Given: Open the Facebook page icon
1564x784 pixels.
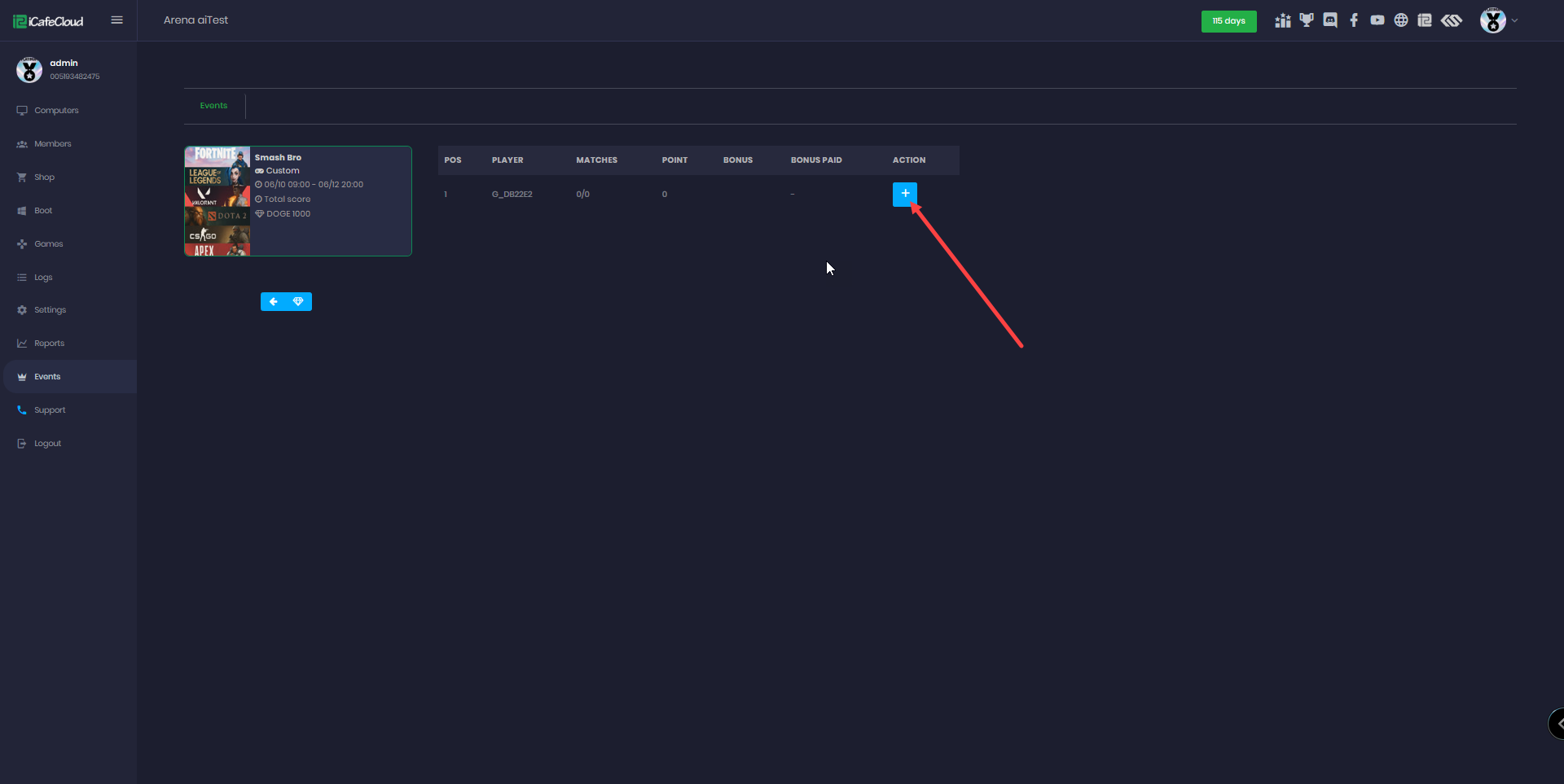Looking at the screenshot, I should click(1354, 20).
